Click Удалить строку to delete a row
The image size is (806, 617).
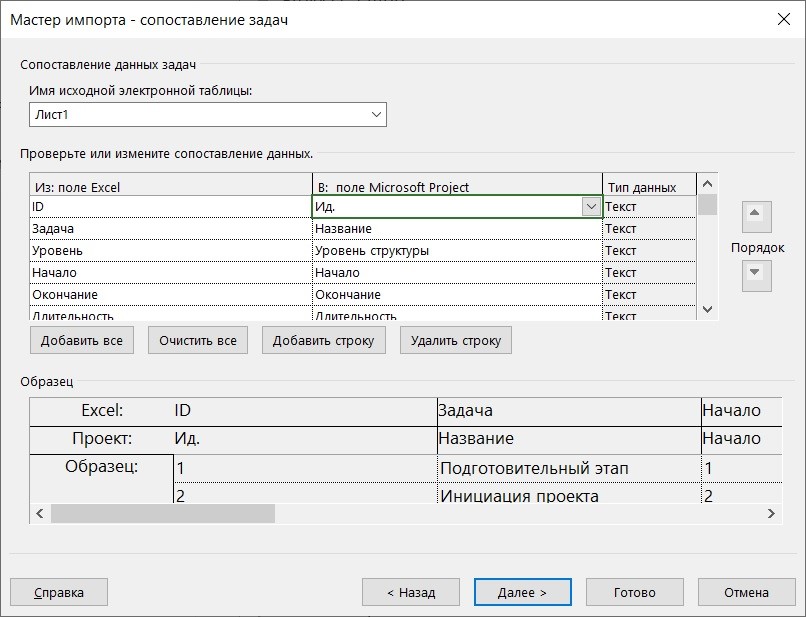(x=456, y=340)
